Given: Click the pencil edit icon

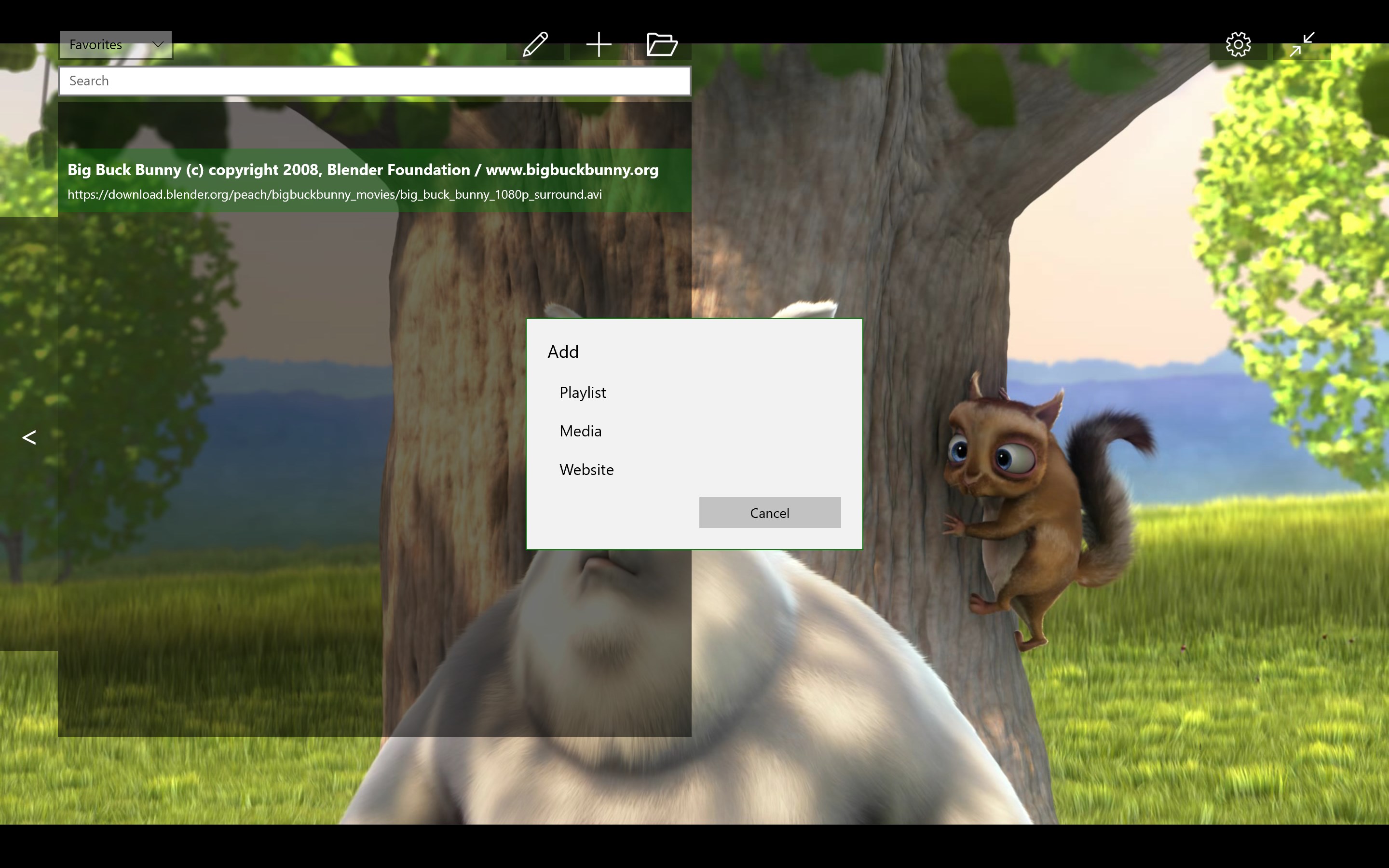Looking at the screenshot, I should (535, 45).
